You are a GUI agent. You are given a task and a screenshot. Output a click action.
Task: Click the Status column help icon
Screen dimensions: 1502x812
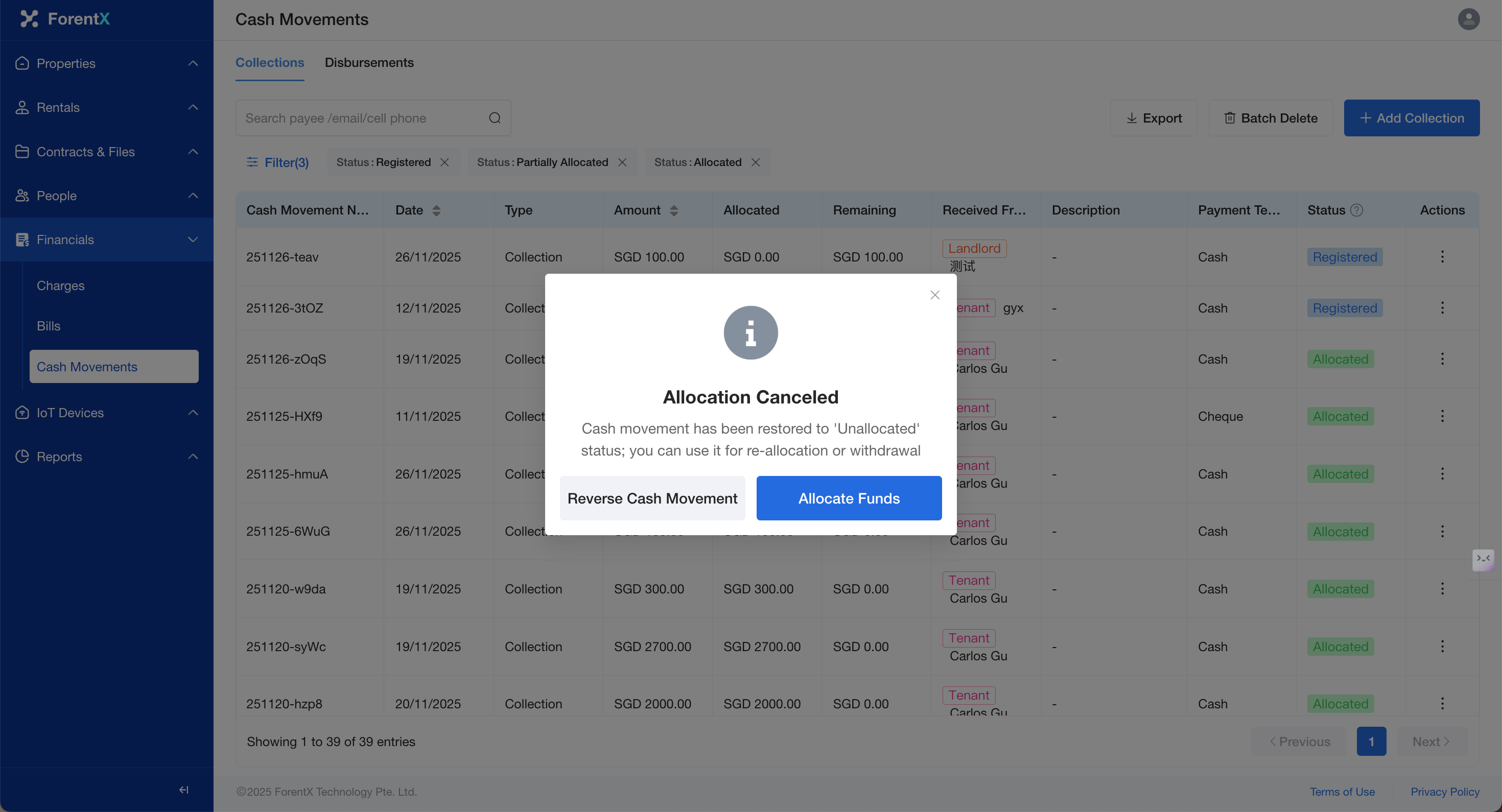tap(1357, 210)
